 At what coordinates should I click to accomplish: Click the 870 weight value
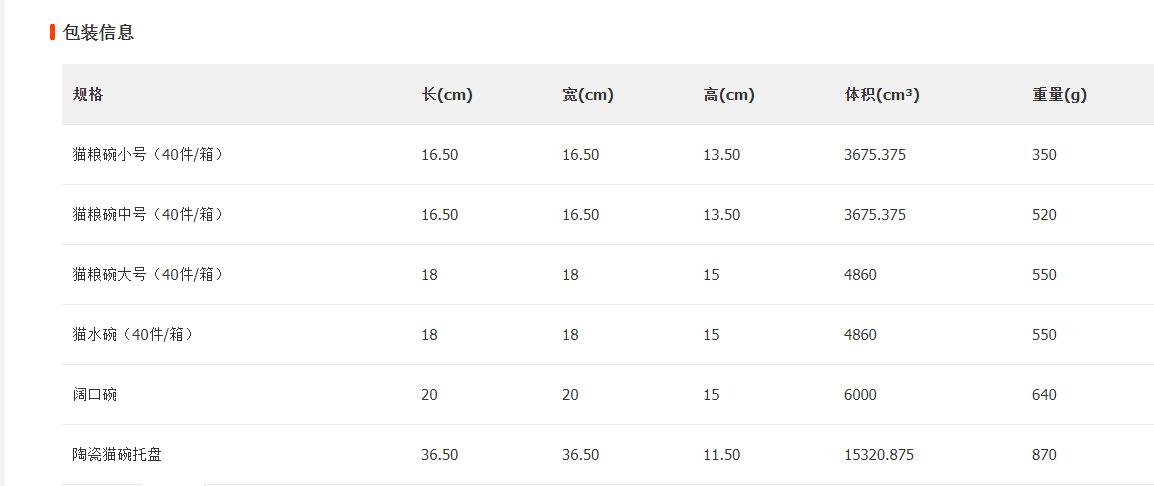pos(1044,455)
